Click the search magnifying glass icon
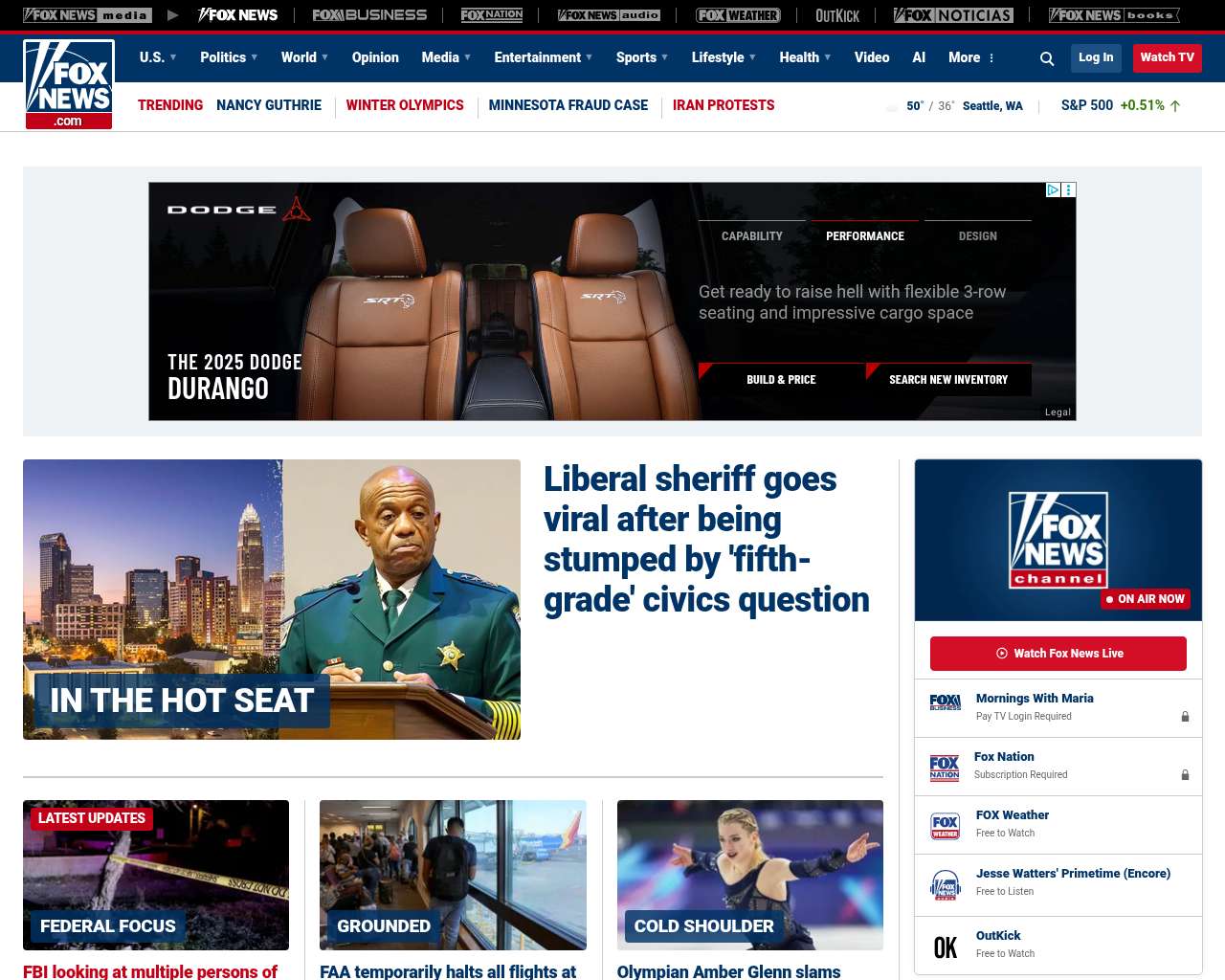The height and width of the screenshot is (980, 1225). [x=1047, y=59]
